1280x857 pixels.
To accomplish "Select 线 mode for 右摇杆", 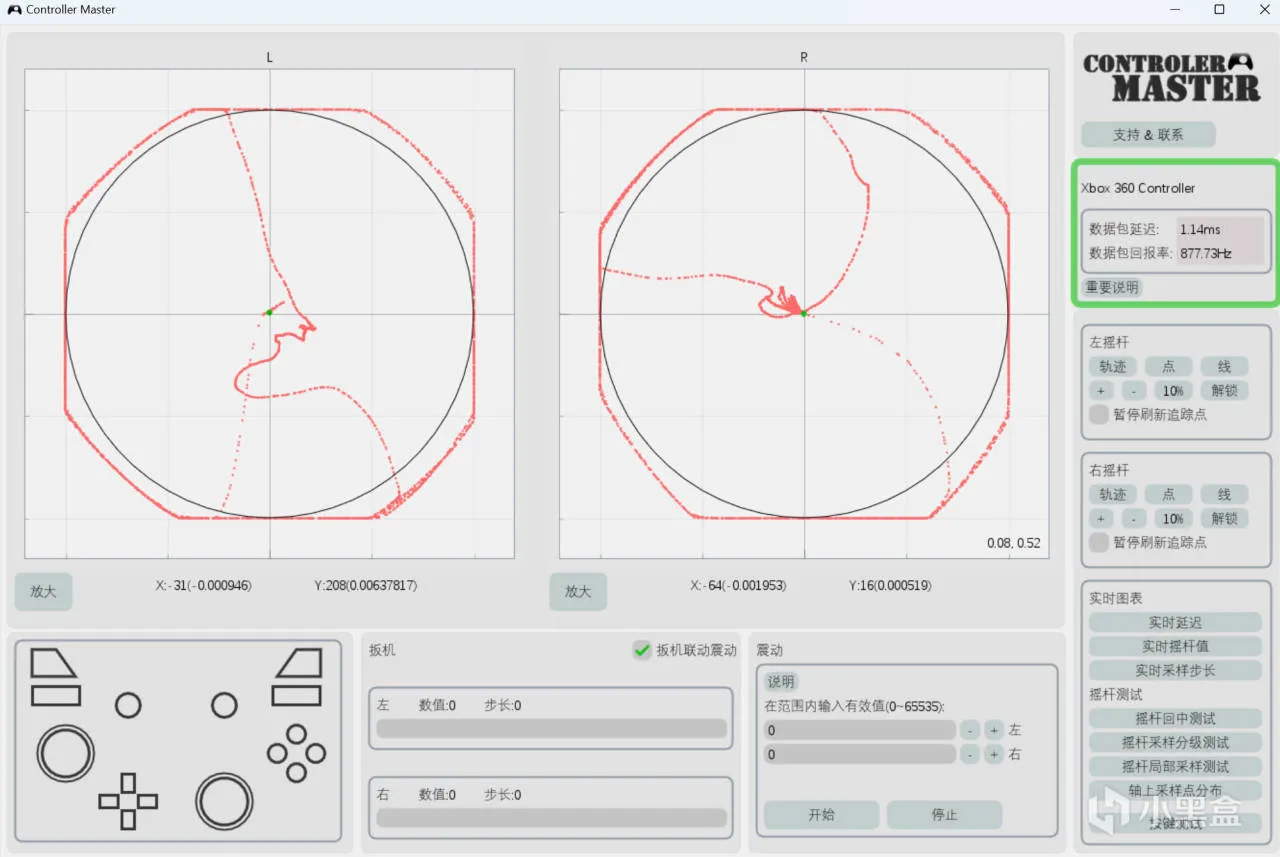I will coord(1224,495).
